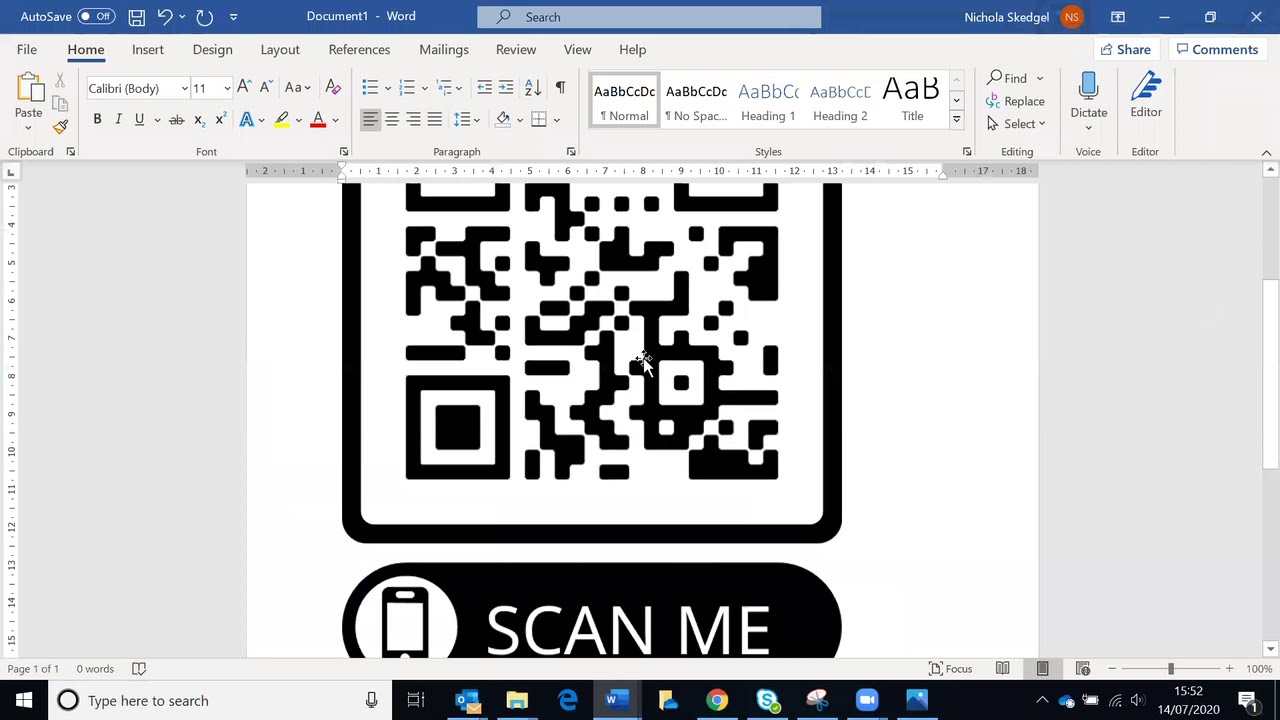Align text left
The image size is (1280, 720).
pyautogui.click(x=370, y=120)
